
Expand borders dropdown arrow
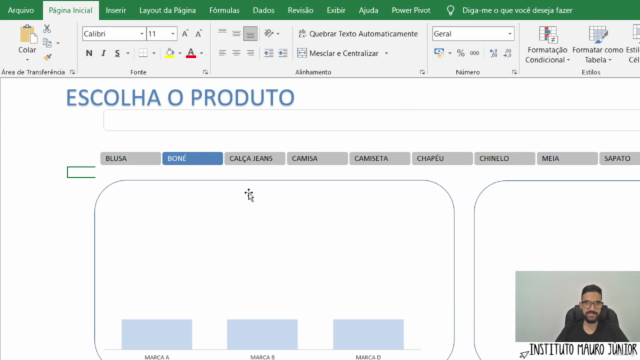coord(154,53)
